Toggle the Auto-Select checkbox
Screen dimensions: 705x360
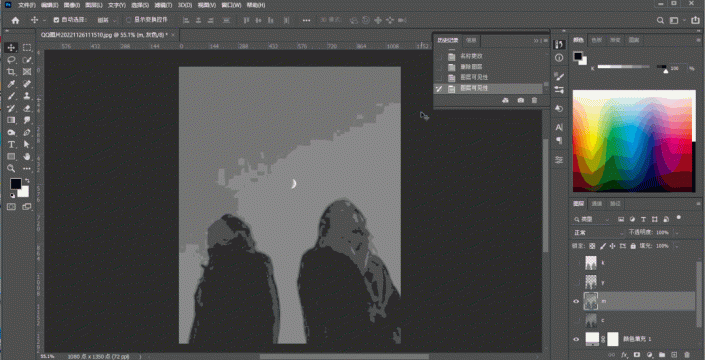click(x=56, y=20)
